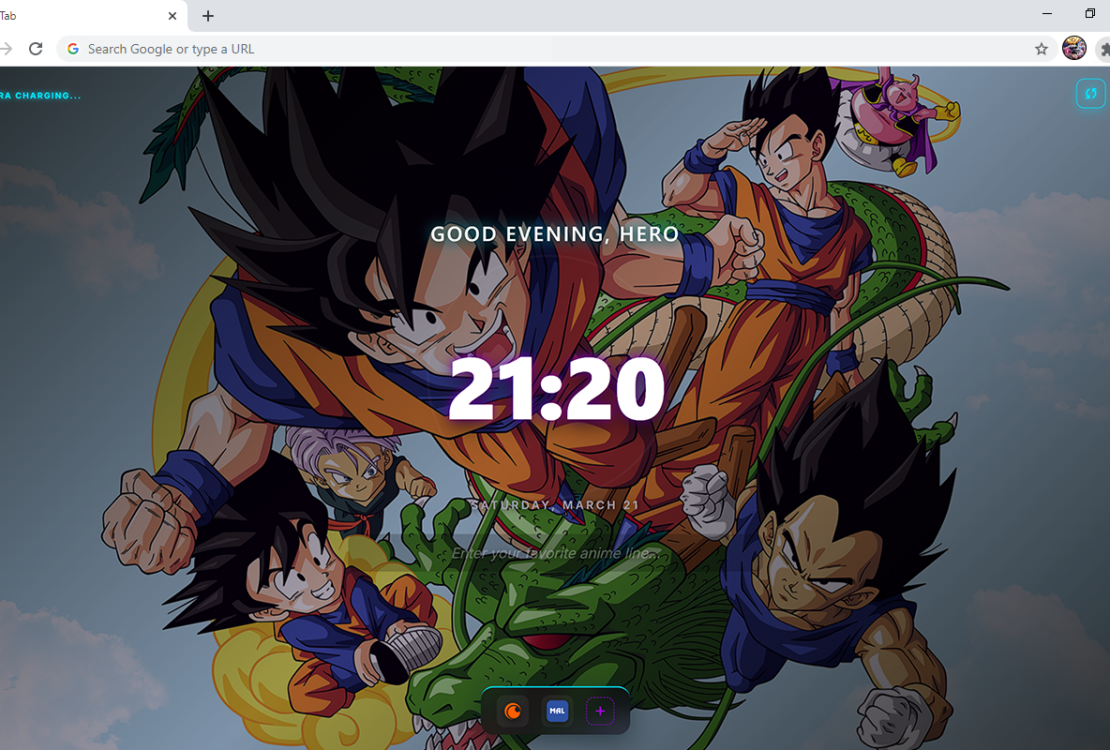Close the current browser tab

[x=172, y=16]
